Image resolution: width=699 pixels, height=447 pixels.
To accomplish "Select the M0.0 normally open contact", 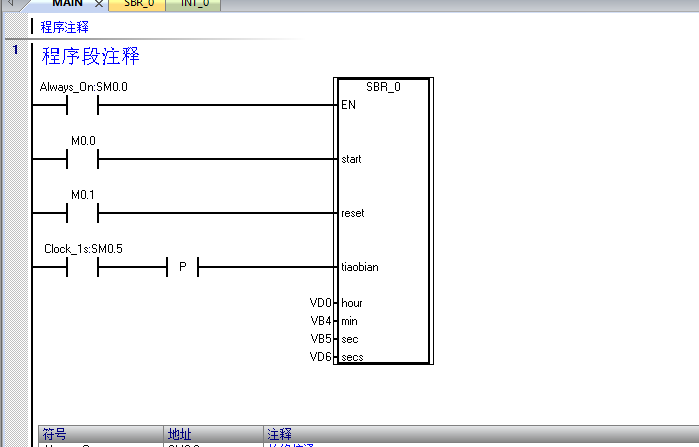I will [82, 159].
